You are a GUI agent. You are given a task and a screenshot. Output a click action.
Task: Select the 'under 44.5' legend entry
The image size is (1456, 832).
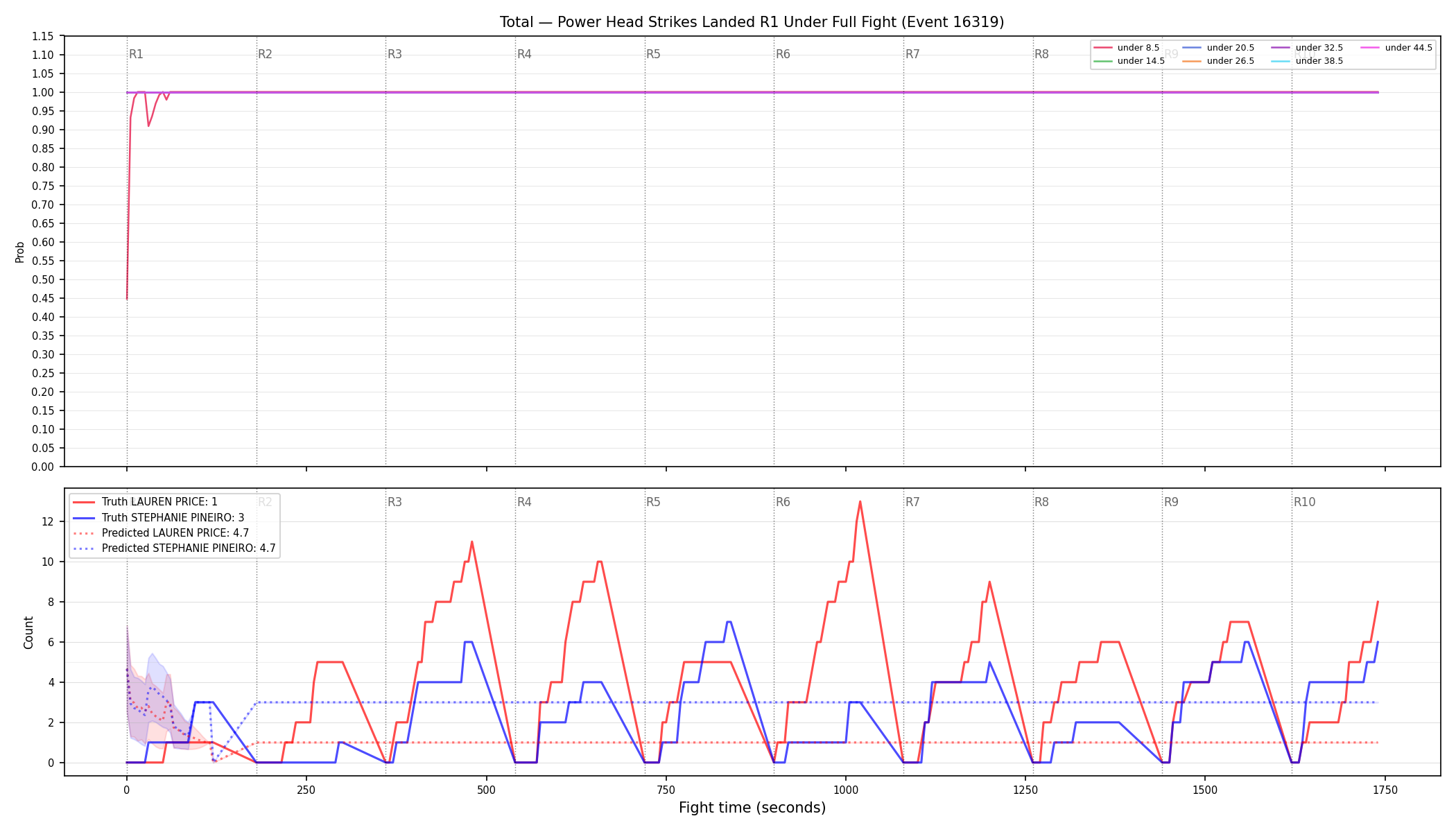click(1397, 48)
